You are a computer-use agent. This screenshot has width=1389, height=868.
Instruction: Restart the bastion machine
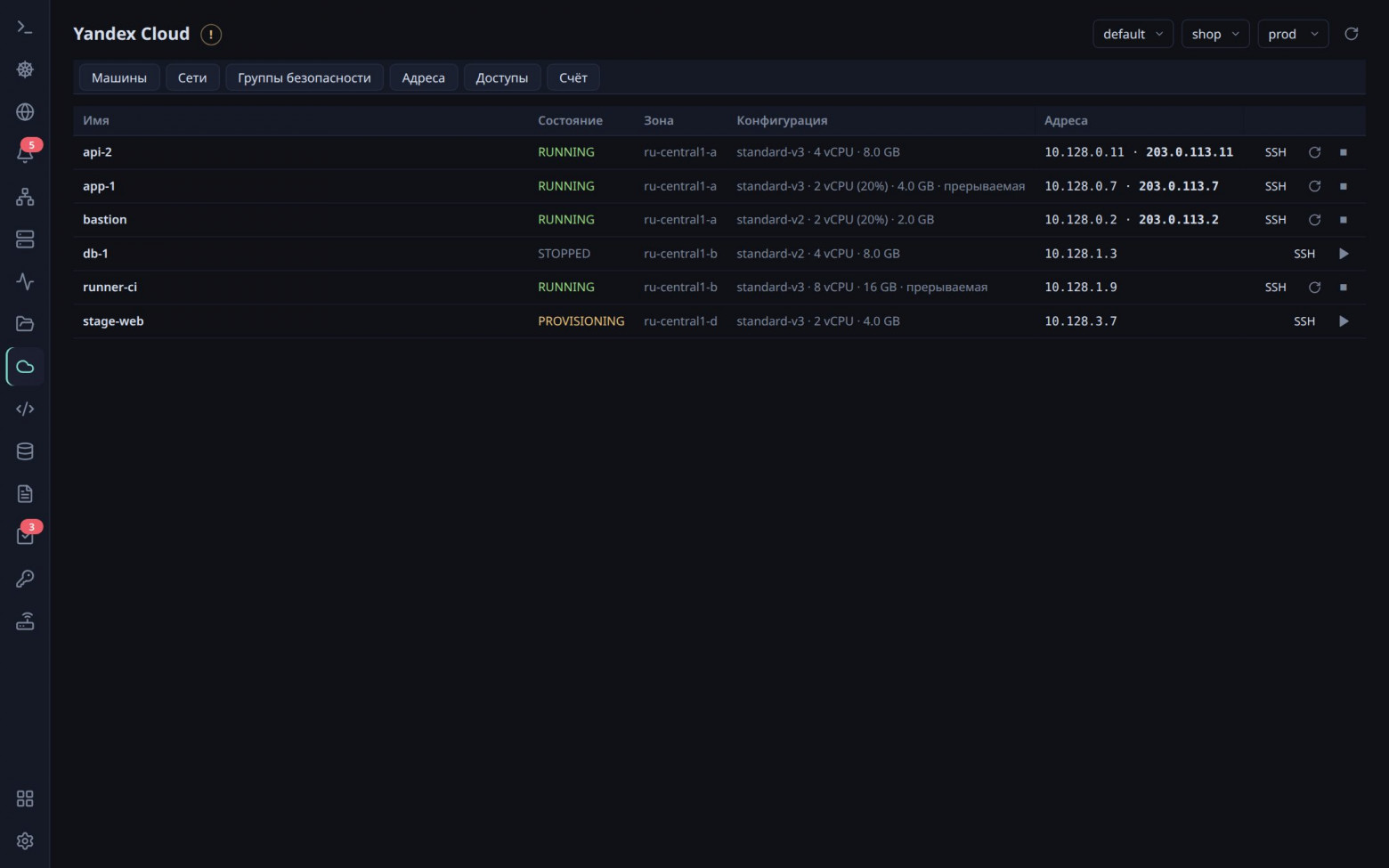pyautogui.click(x=1314, y=220)
